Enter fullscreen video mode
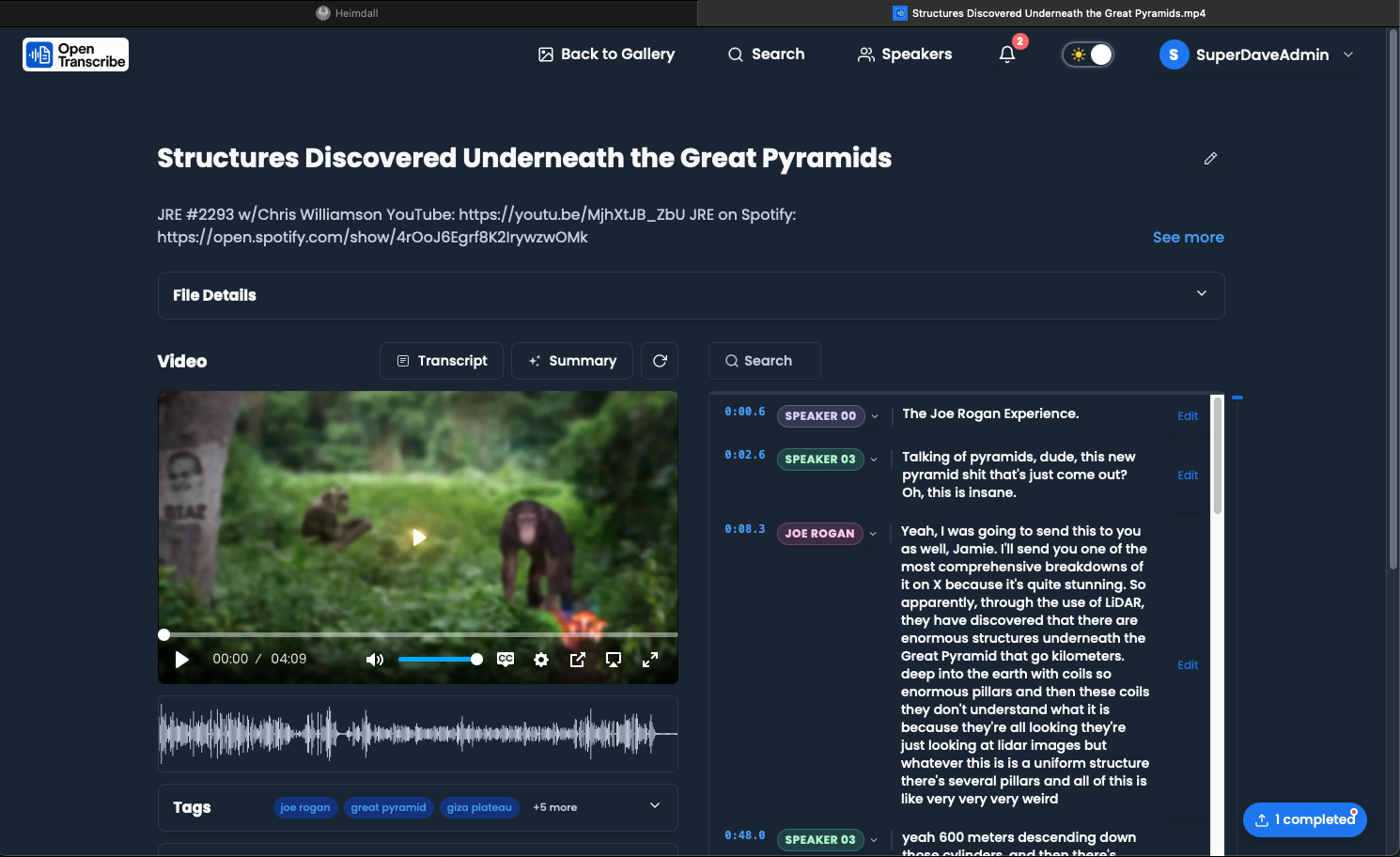The width and height of the screenshot is (1400, 857). click(649, 660)
